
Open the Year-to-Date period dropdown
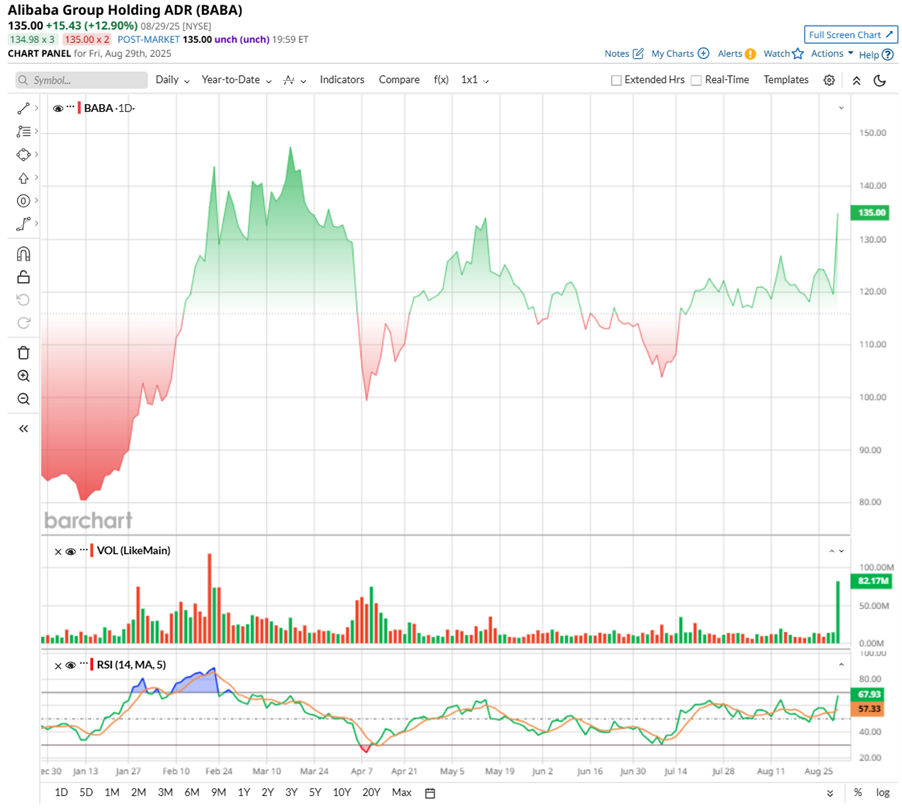click(x=236, y=80)
